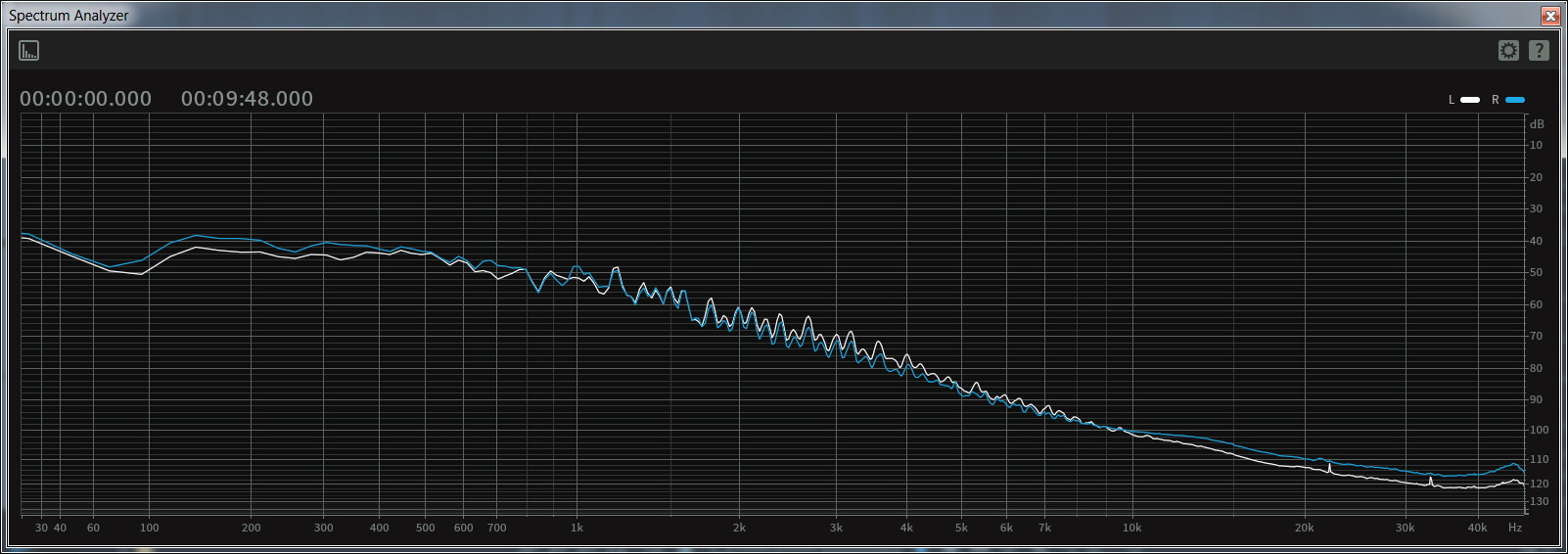Screen dimensions: 1568x554
Task: Click the 700 frequency axis label
Action: tap(497, 528)
